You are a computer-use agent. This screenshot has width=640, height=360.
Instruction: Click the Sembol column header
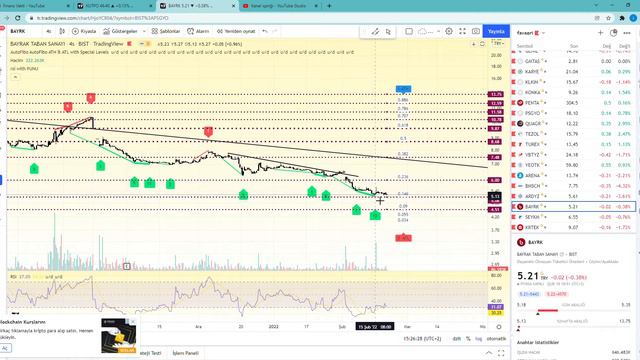[525, 46]
